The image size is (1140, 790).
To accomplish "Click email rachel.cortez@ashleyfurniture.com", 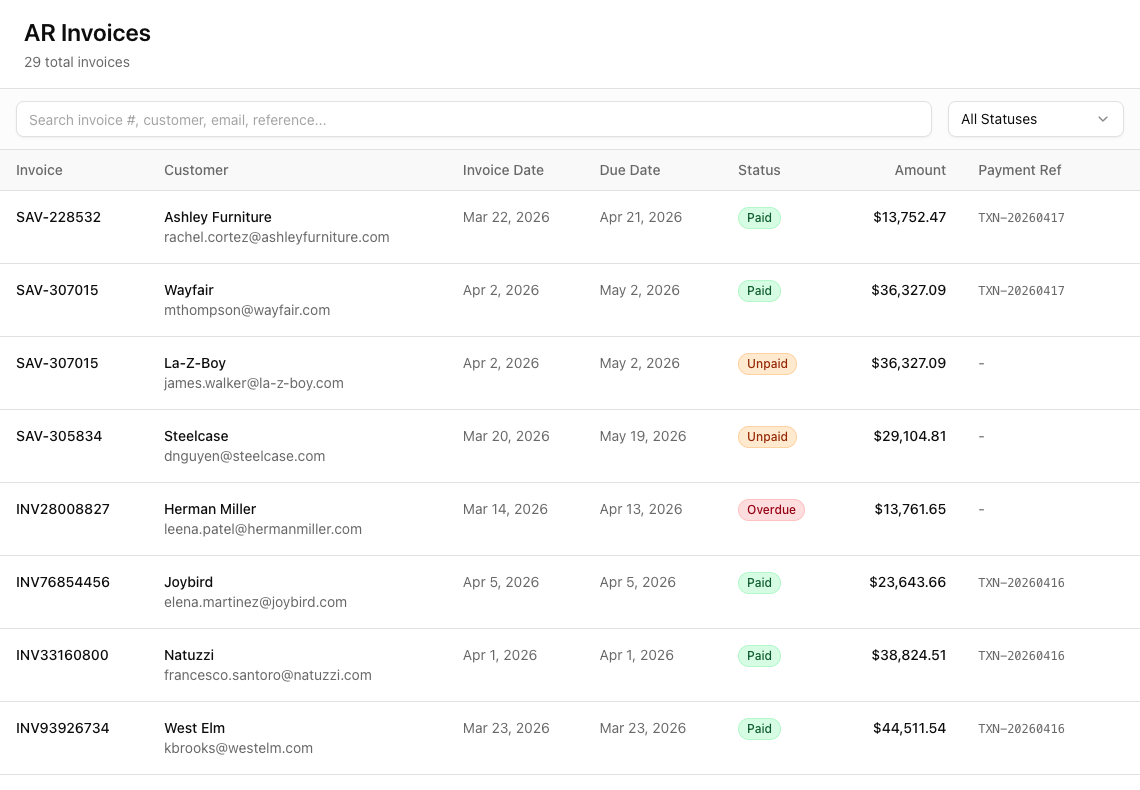I will coord(276,237).
